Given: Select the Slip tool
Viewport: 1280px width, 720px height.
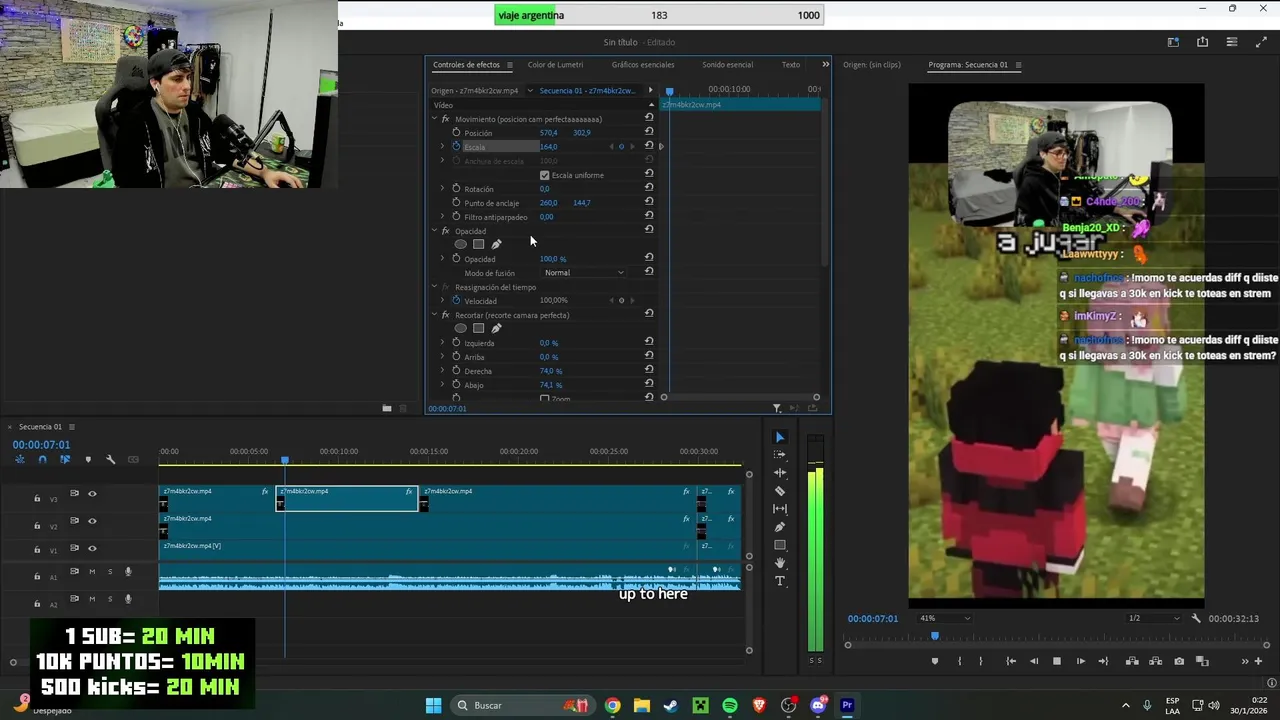Looking at the screenshot, I should coord(780,509).
